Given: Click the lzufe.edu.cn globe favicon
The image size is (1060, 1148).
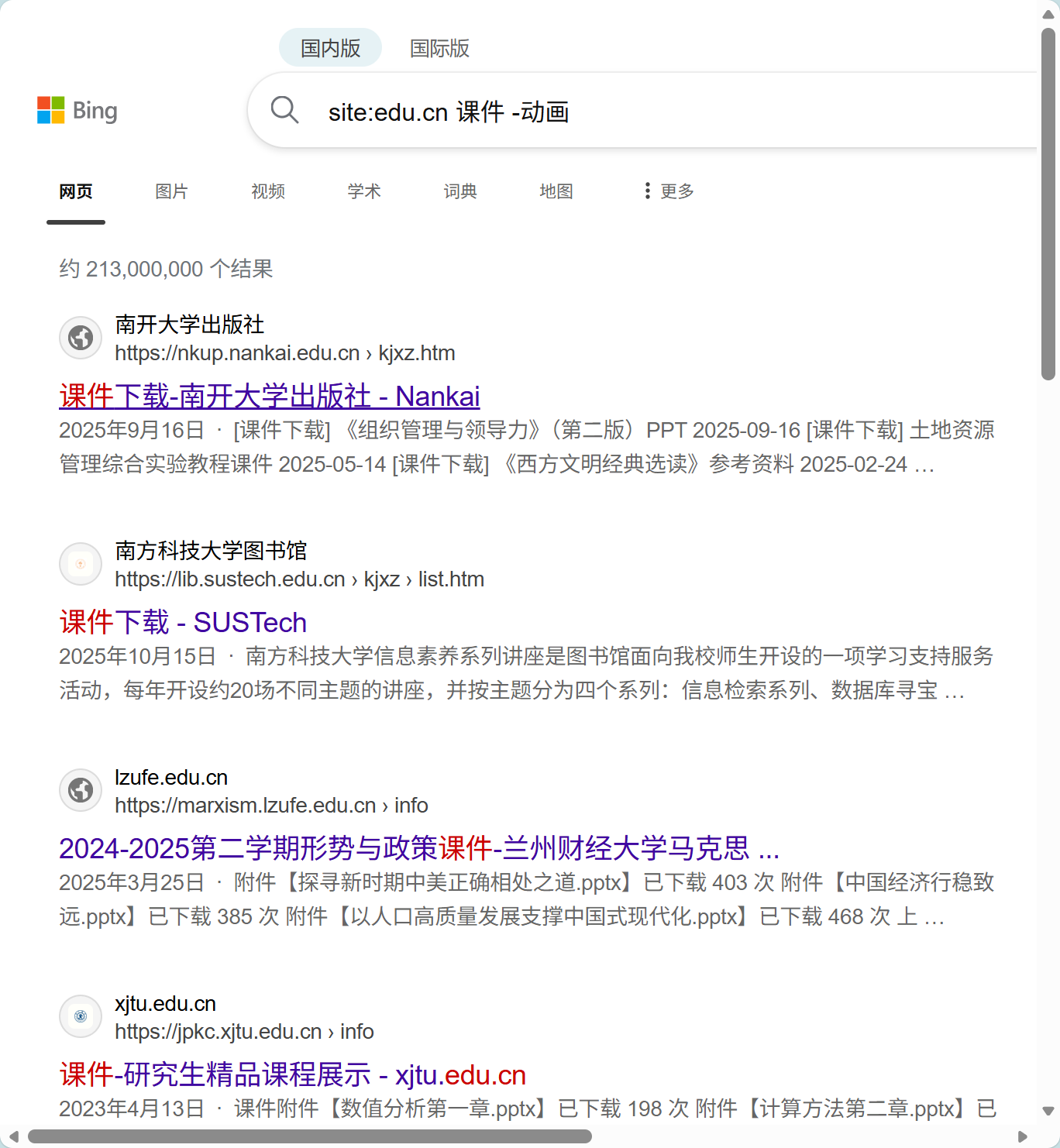Looking at the screenshot, I should [81, 790].
